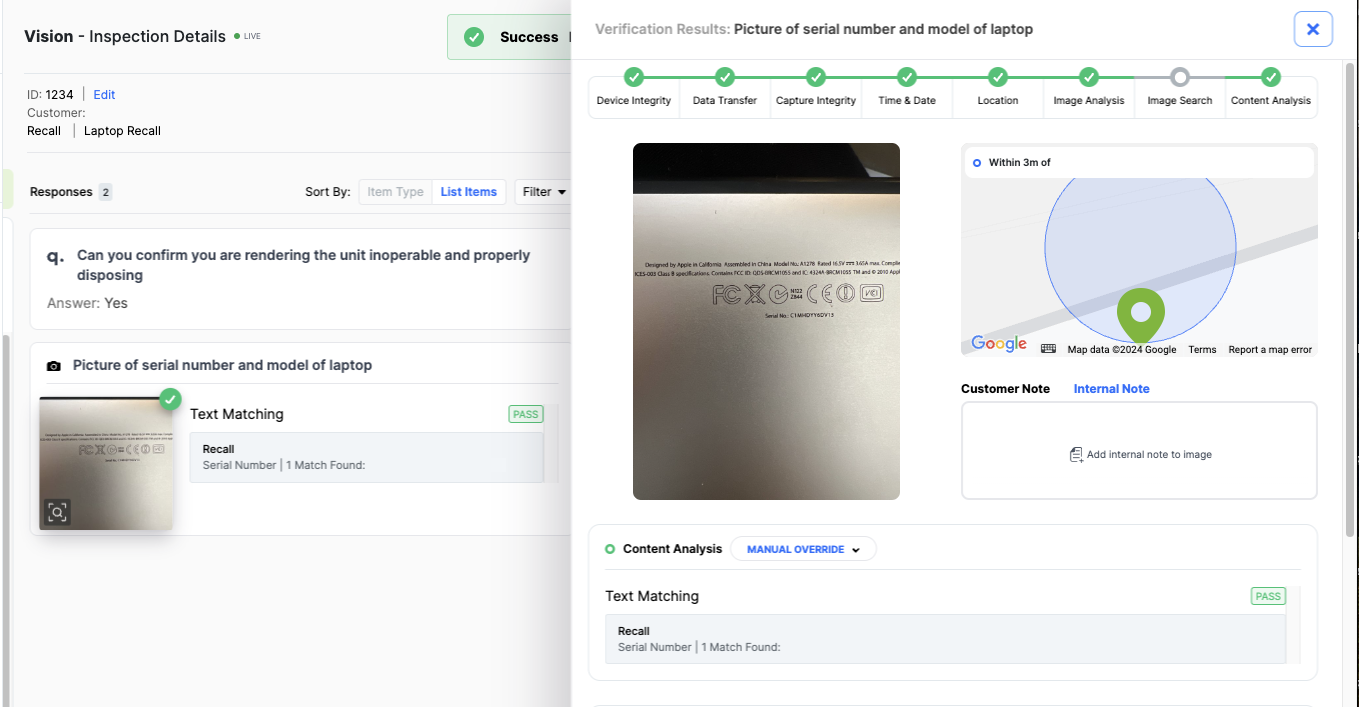The image size is (1359, 707).
Task: Select the Location step checkmark icon
Action: click(x=998, y=77)
